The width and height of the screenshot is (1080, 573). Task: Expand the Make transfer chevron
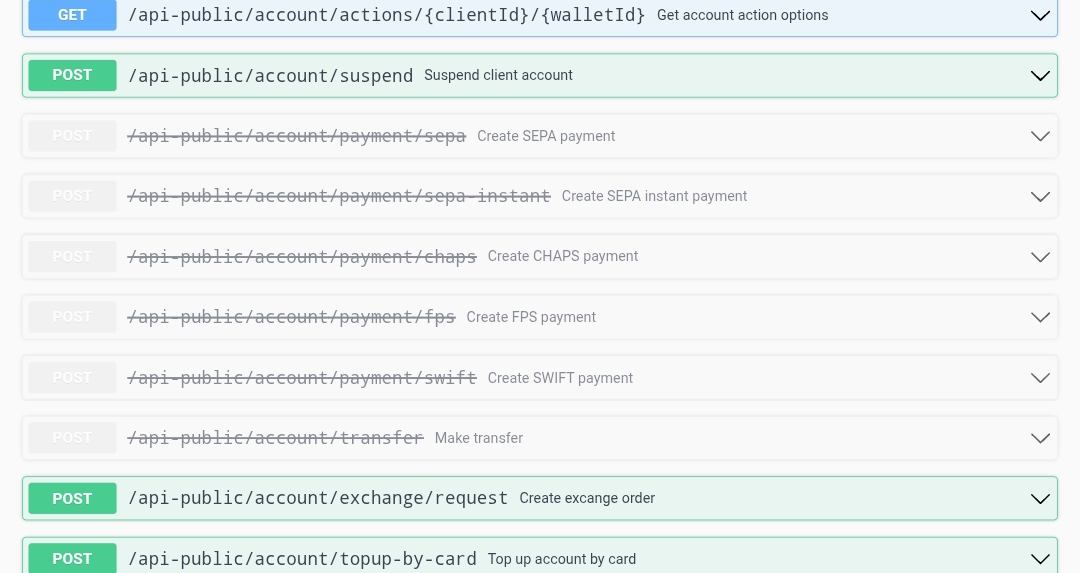(x=1040, y=438)
